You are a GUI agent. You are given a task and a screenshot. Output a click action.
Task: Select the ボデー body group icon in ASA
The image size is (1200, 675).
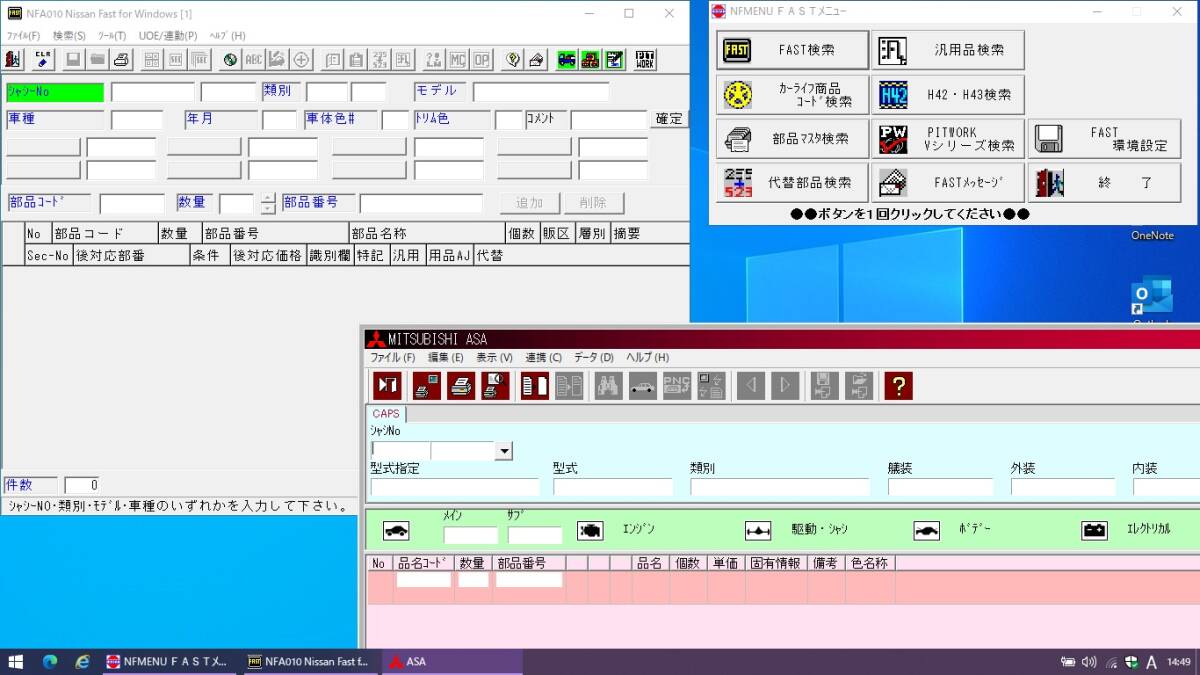click(926, 530)
